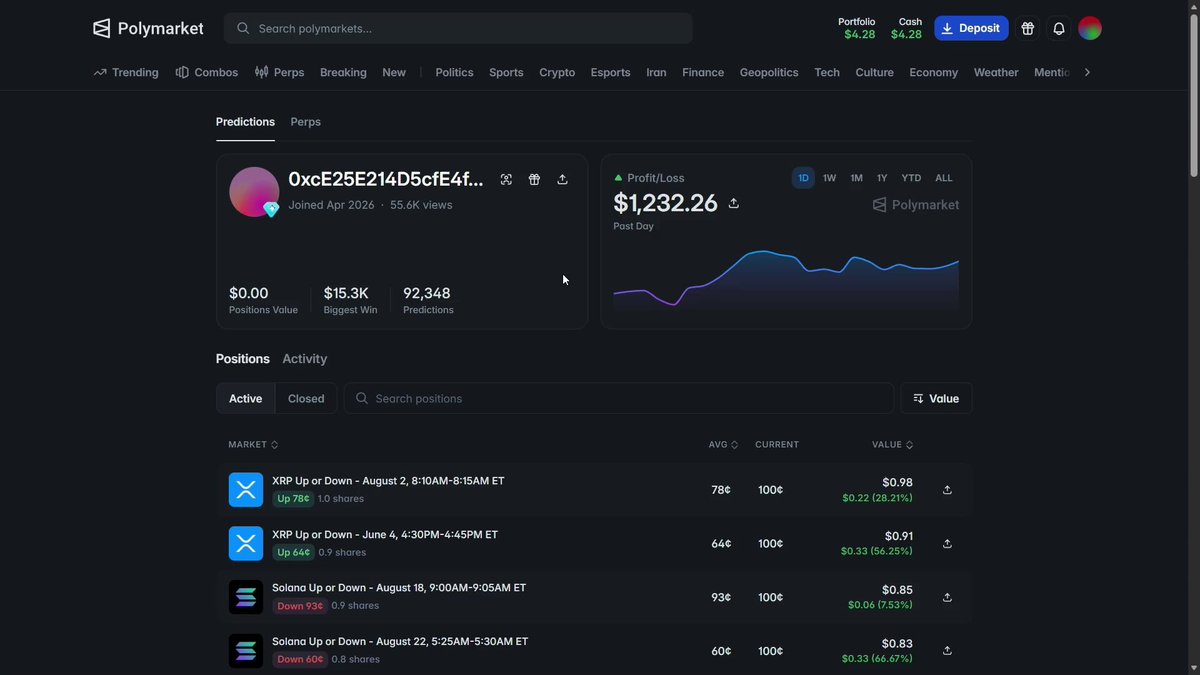Sort positions by the MARKET column
1200x675 pixels.
coord(253,445)
